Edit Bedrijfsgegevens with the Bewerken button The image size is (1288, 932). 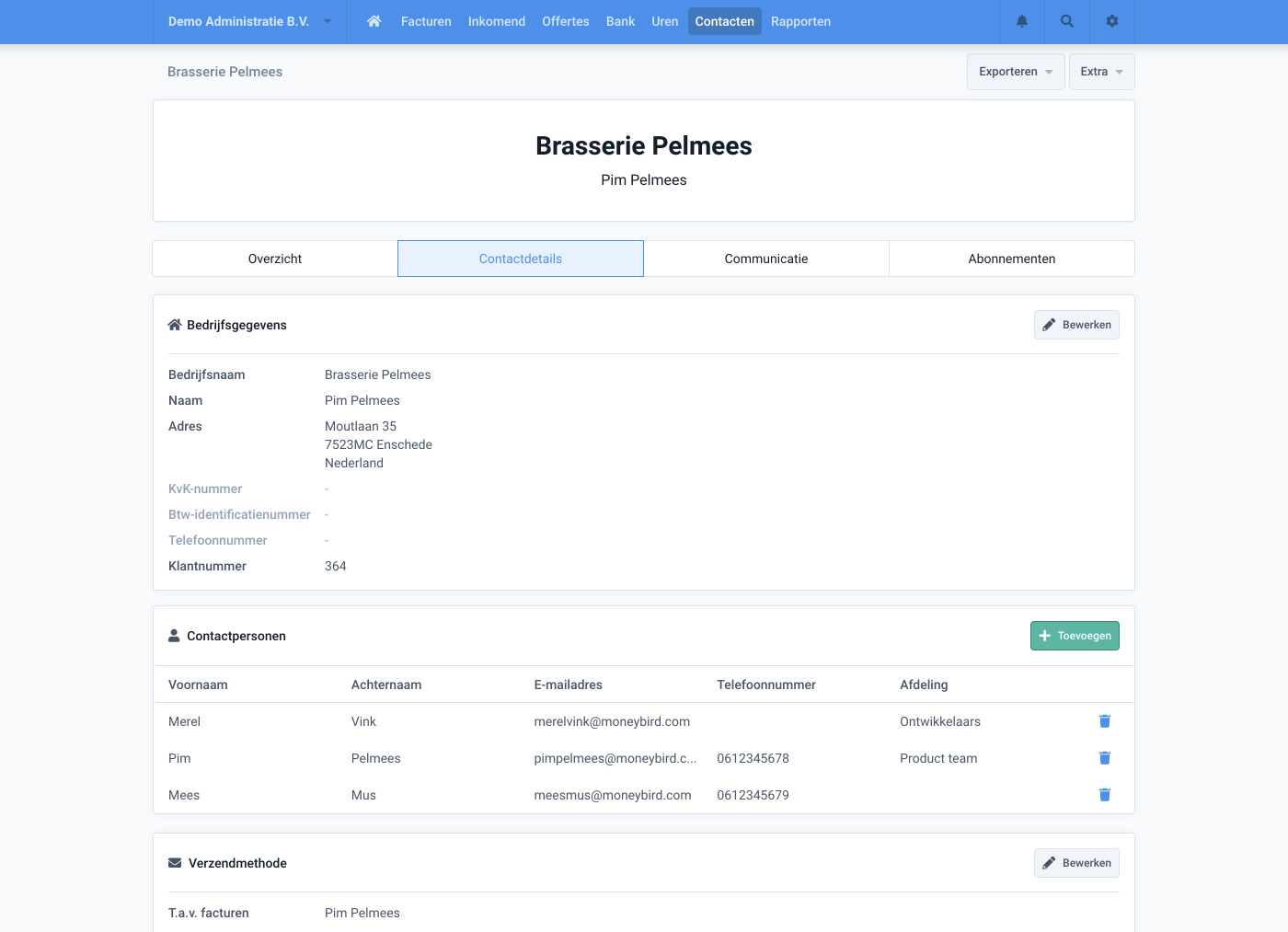click(x=1076, y=325)
